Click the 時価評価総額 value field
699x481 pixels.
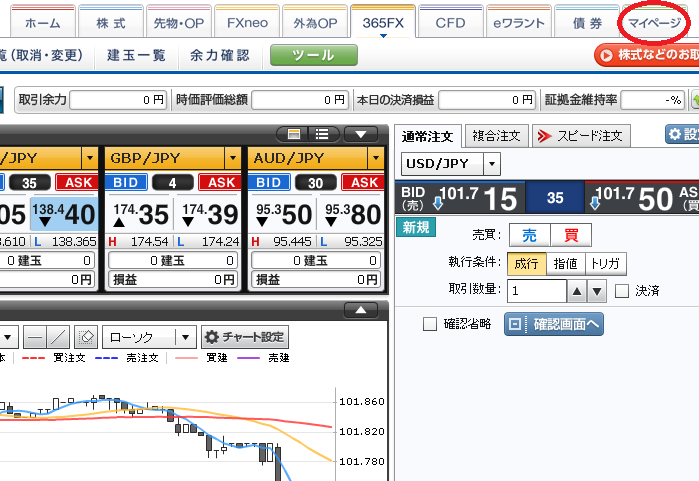[x=300, y=100]
